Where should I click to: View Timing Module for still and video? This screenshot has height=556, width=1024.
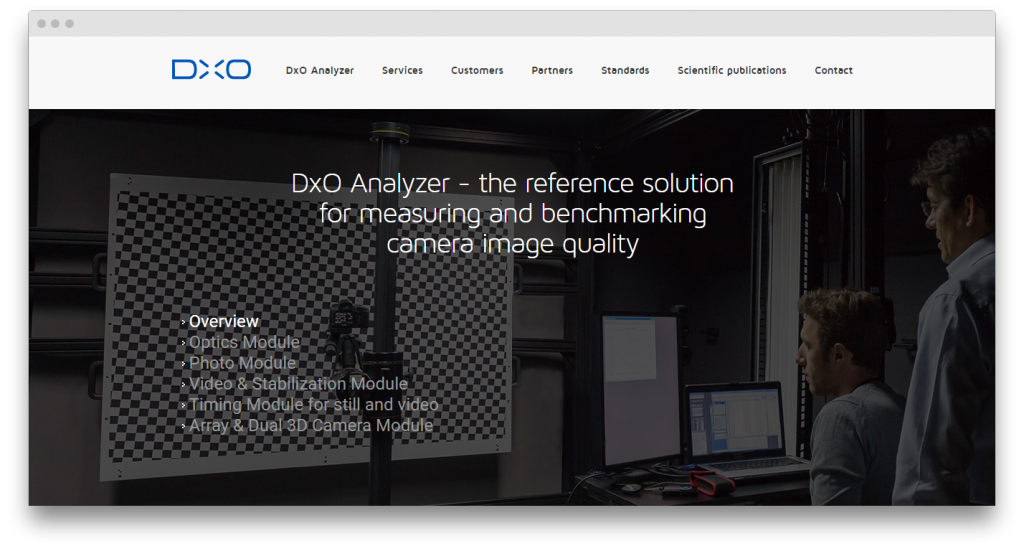(313, 405)
